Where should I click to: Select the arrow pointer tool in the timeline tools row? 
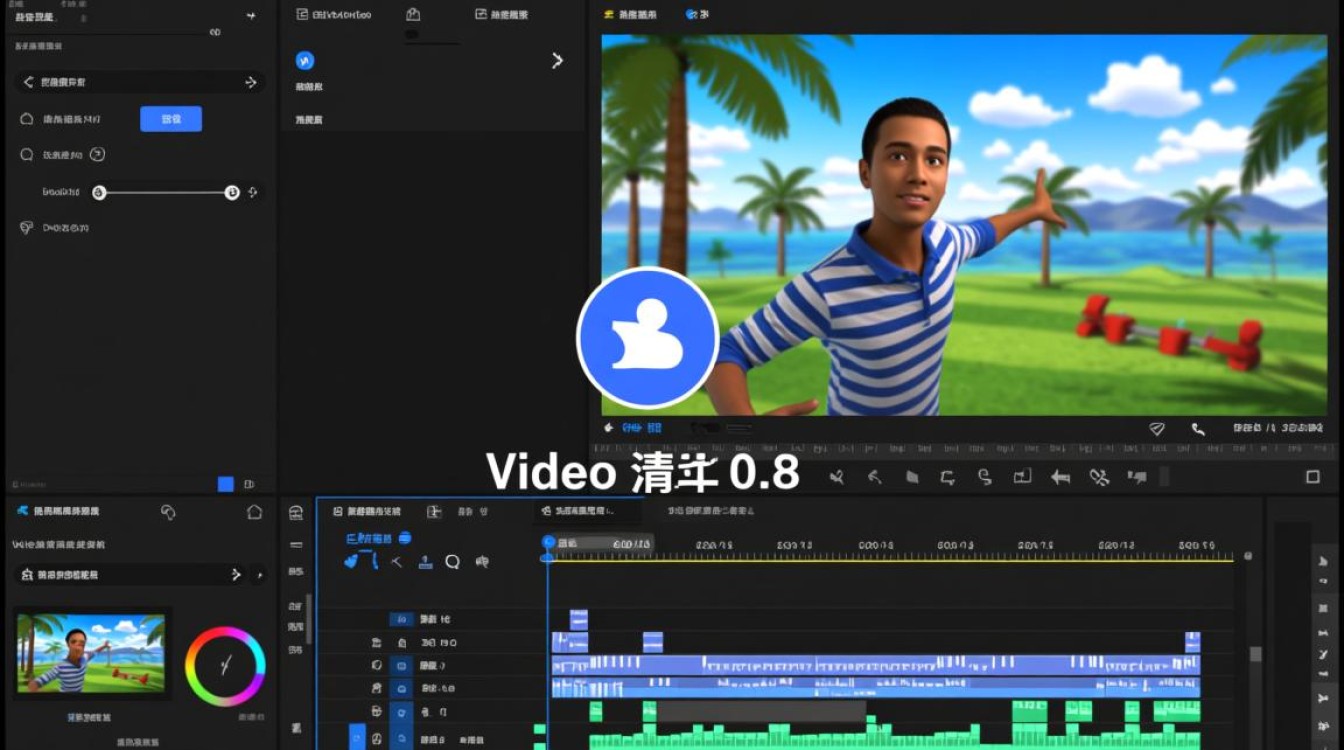coord(396,562)
